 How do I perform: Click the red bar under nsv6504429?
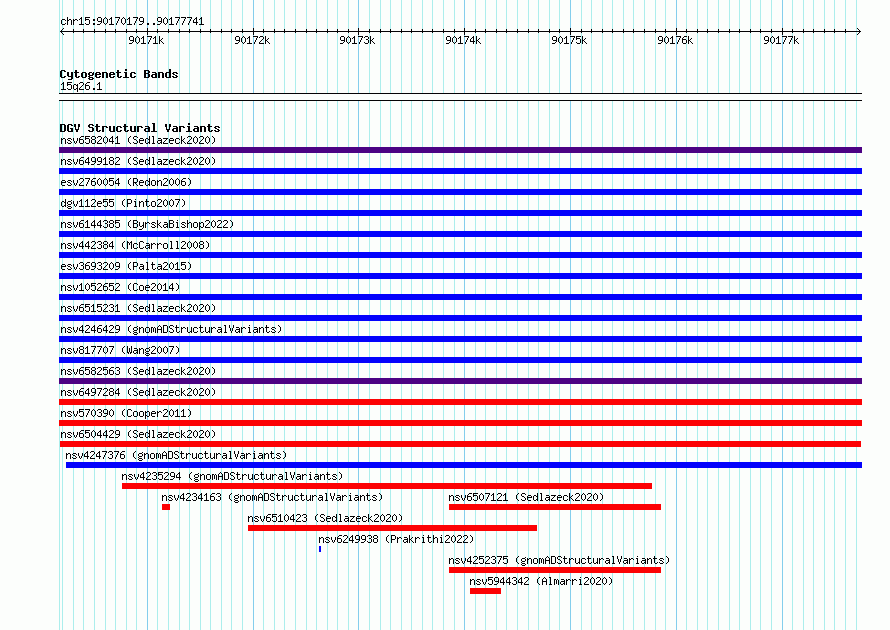[x=460, y=444]
